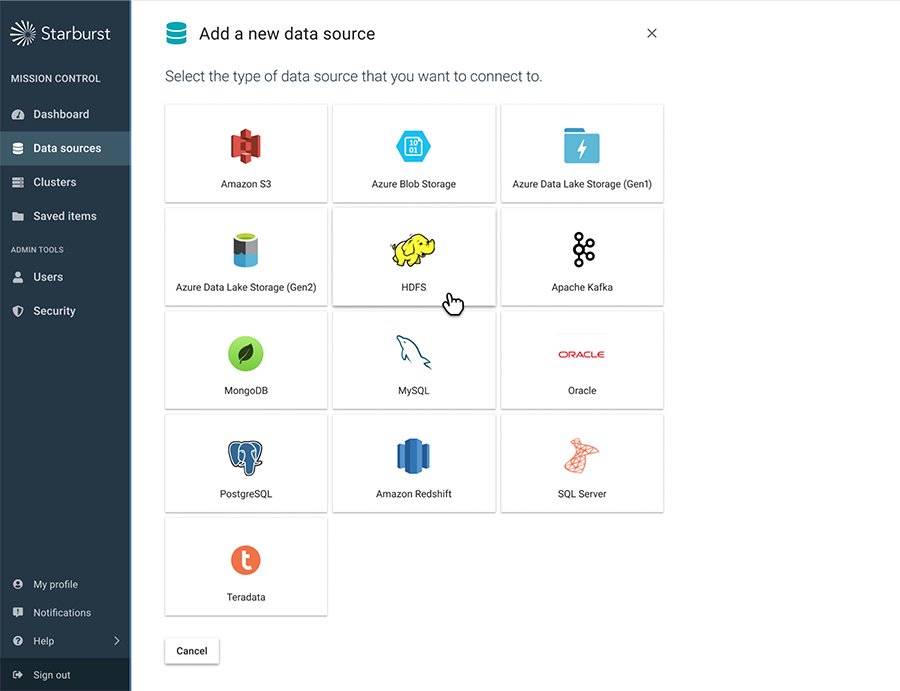
Task: Select Apache Kafka connector
Action: point(581,256)
